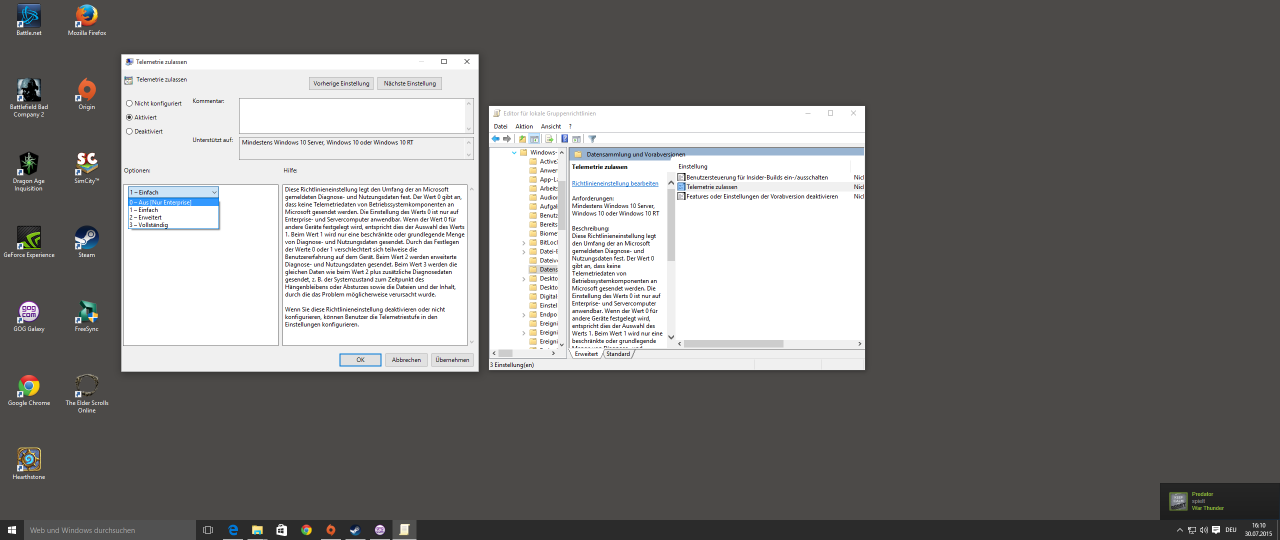Click the Abbrechen button
Screen dimensions: 1280x540
click(406, 360)
